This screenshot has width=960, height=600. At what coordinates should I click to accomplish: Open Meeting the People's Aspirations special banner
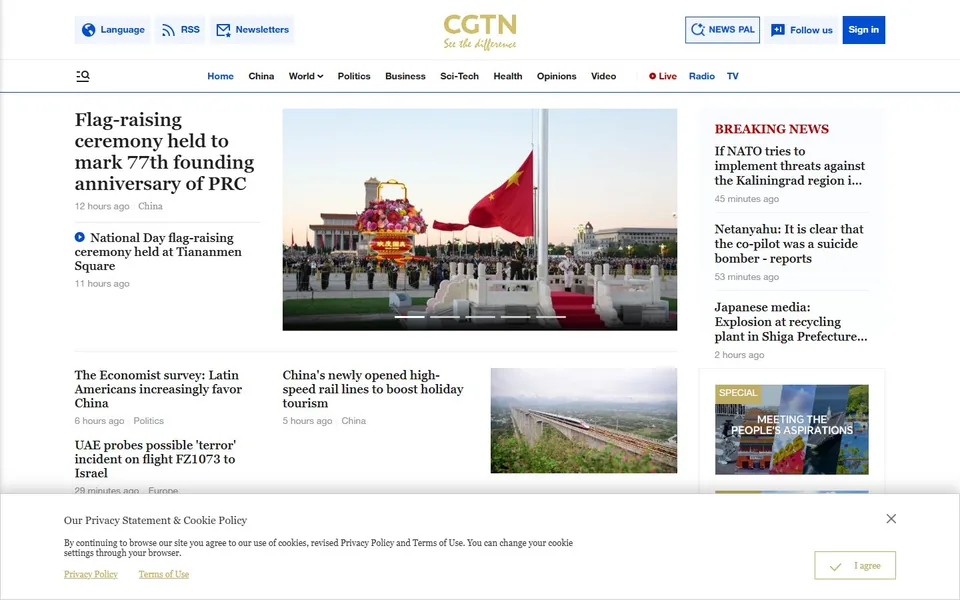(x=791, y=429)
